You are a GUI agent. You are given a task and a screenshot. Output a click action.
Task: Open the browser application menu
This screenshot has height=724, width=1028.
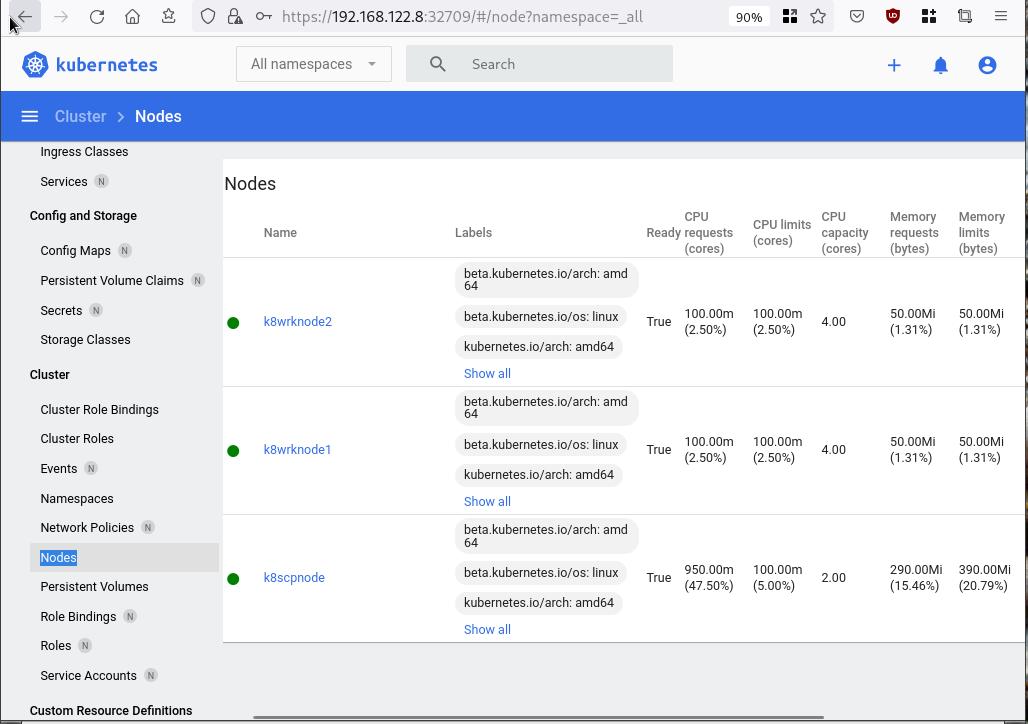click(1001, 17)
